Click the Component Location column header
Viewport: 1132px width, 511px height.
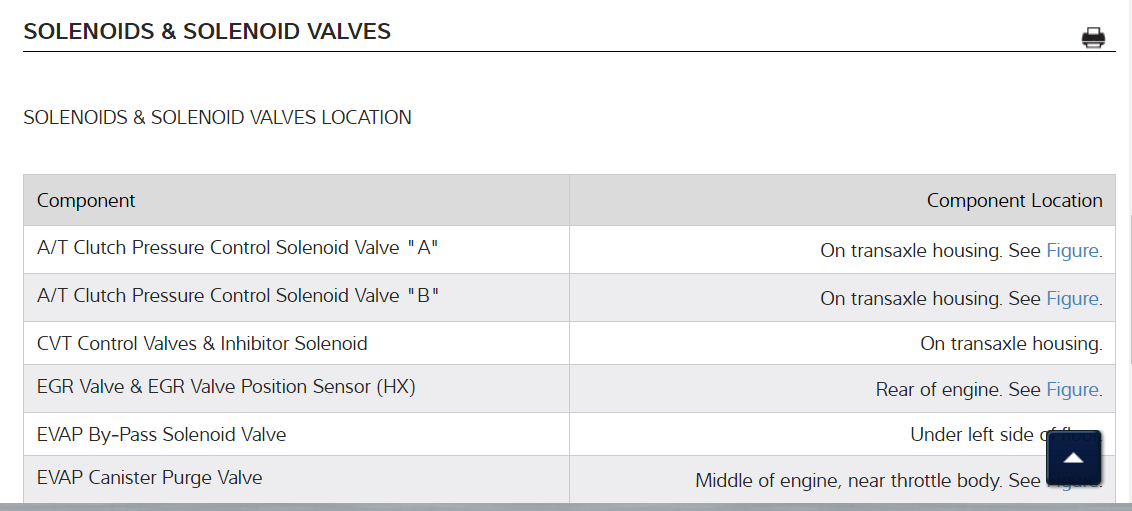click(1014, 200)
